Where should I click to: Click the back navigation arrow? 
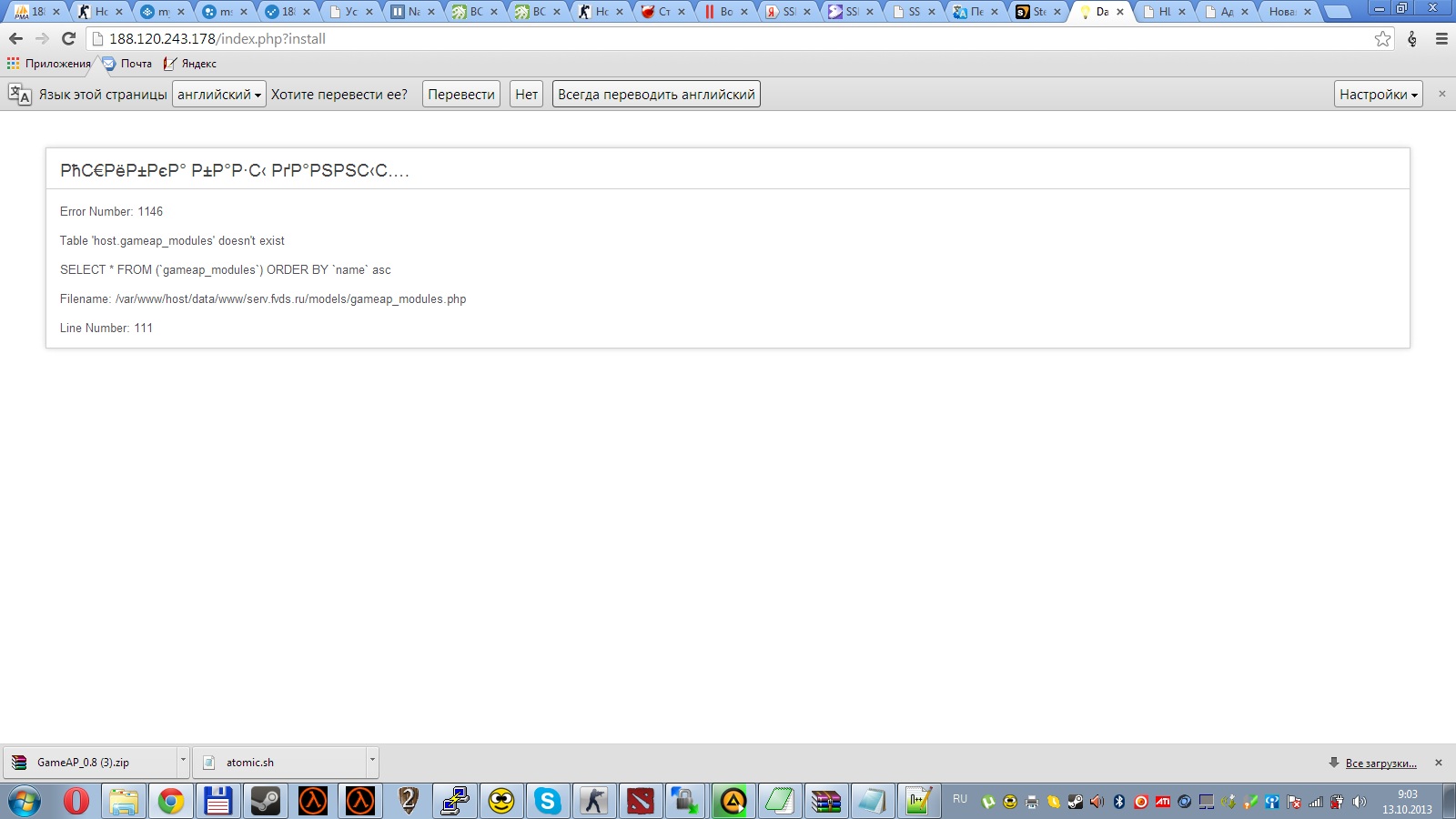[x=15, y=38]
